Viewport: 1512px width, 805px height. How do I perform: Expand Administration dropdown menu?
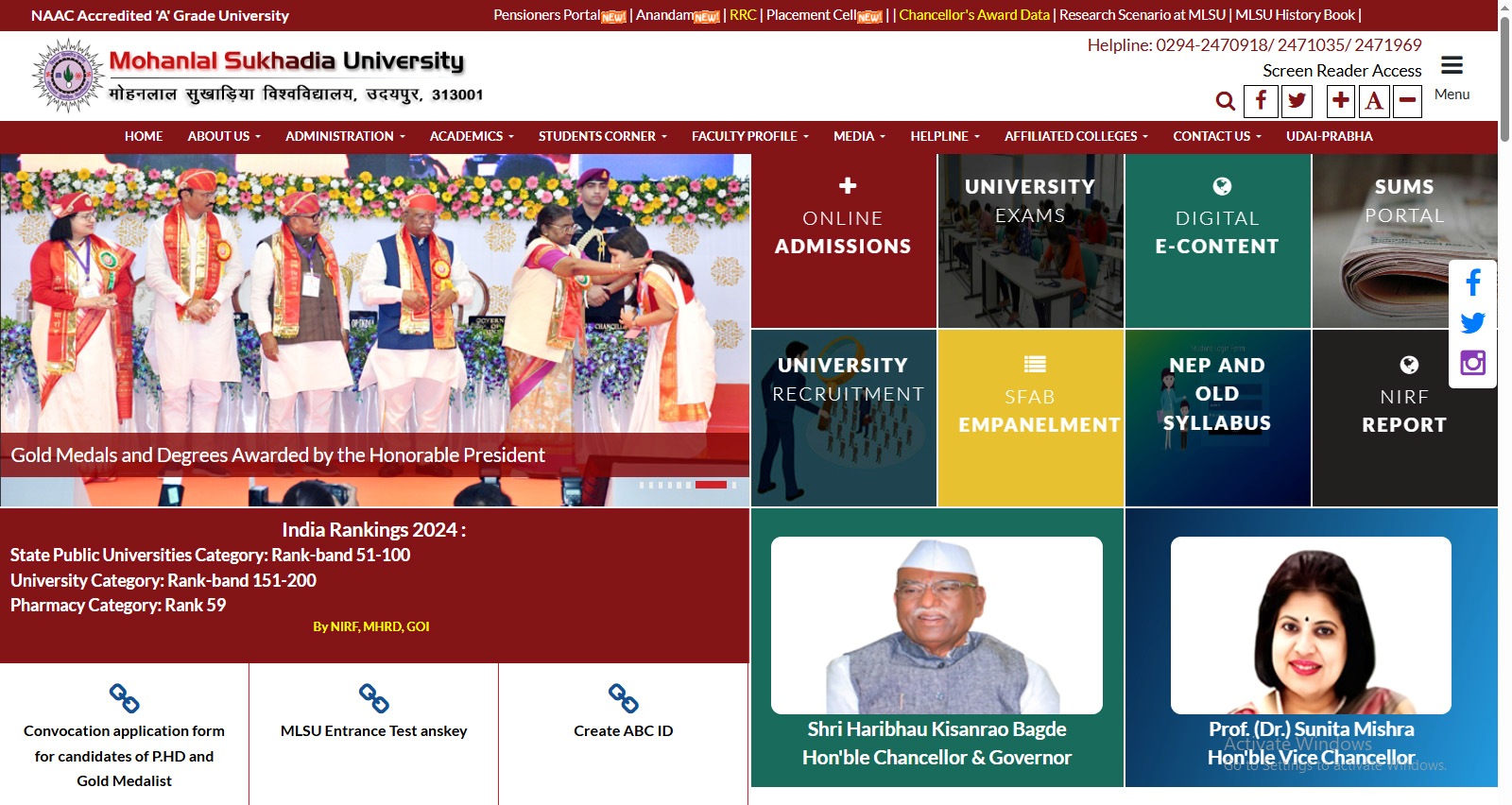pyautogui.click(x=345, y=136)
